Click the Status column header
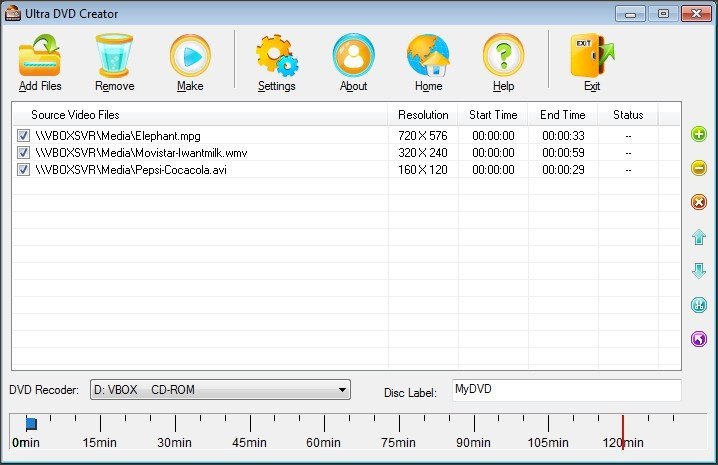The width and height of the screenshot is (718, 465). click(x=628, y=115)
